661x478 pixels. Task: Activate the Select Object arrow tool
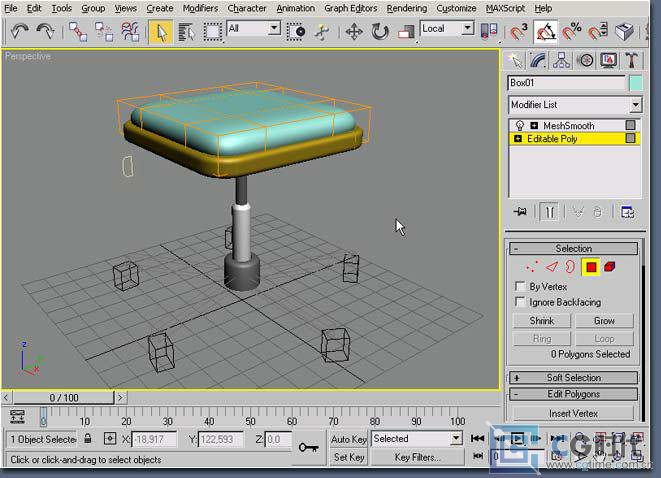160,32
